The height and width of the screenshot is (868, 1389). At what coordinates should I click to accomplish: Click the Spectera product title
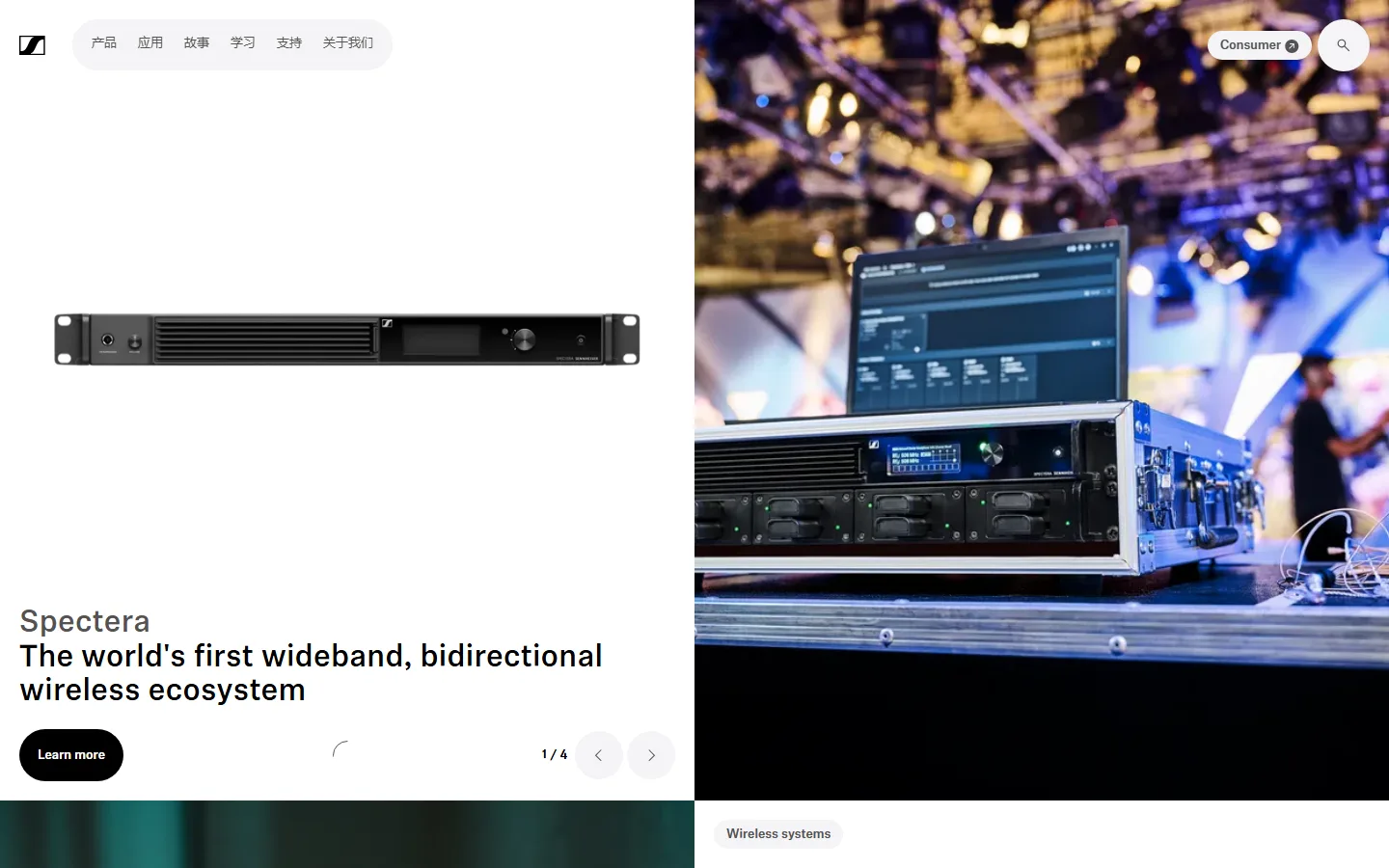[85, 621]
